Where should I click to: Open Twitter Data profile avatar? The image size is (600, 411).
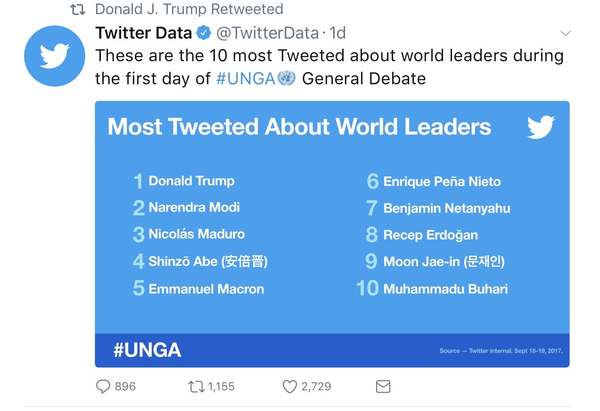point(54,56)
